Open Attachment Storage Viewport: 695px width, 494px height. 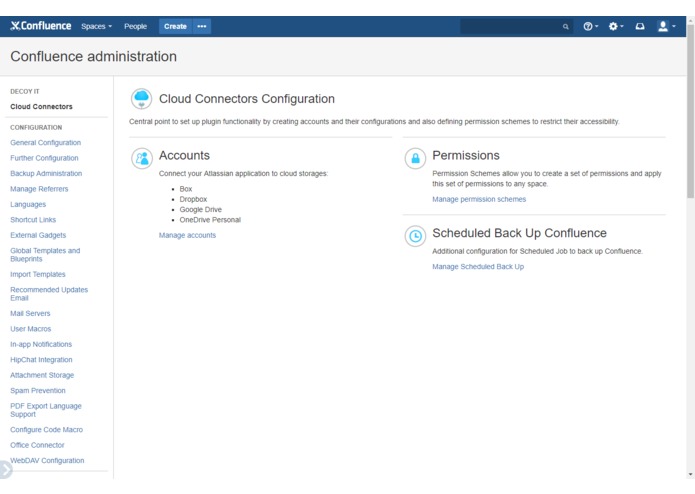pyautogui.click(x=42, y=375)
